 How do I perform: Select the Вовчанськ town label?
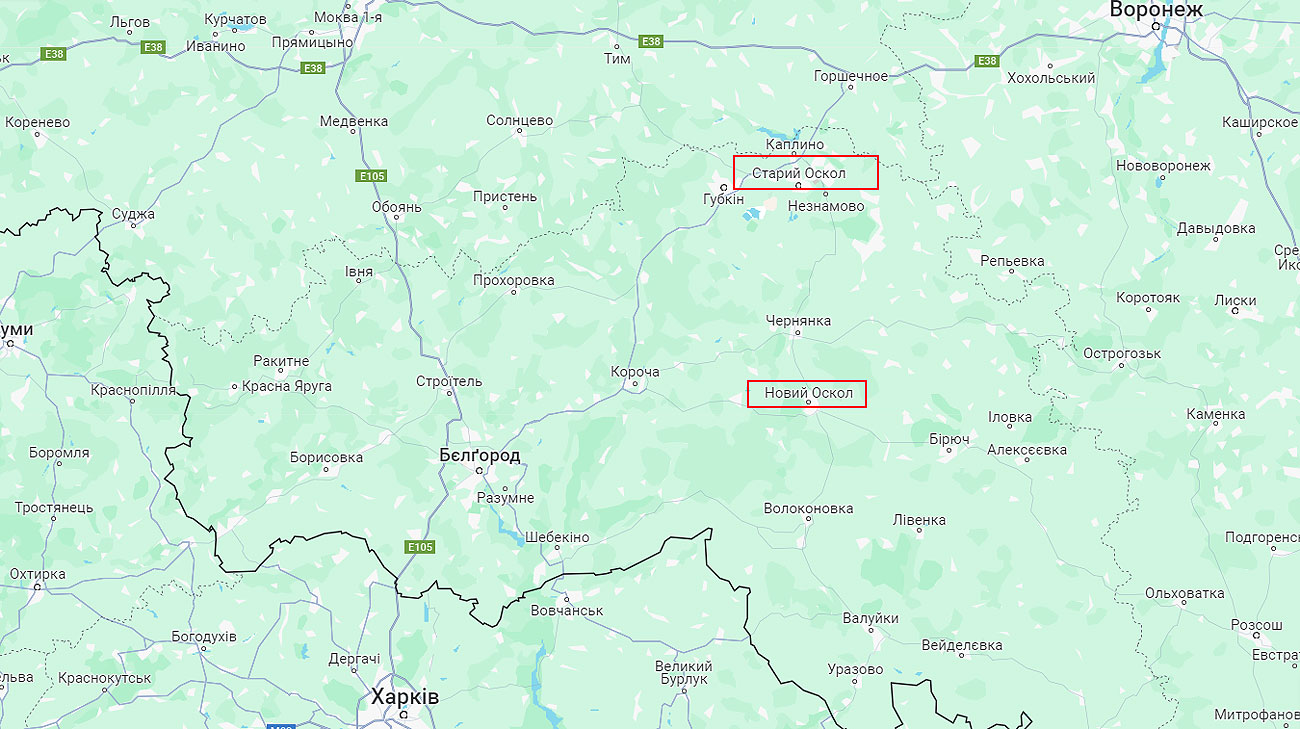point(567,610)
